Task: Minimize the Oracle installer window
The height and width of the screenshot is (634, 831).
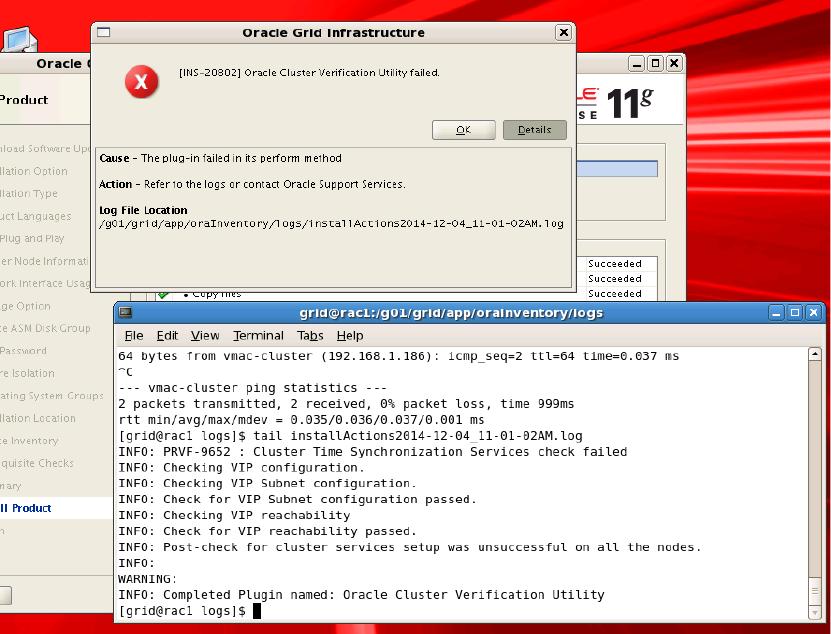Action: tap(636, 64)
